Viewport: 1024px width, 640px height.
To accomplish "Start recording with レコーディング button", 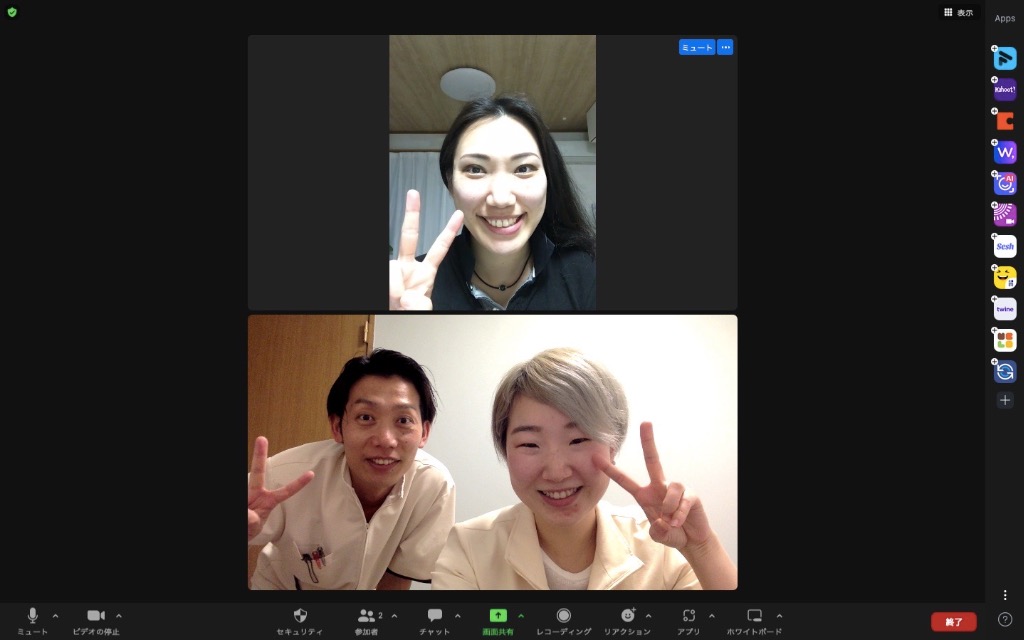I will click(x=564, y=616).
